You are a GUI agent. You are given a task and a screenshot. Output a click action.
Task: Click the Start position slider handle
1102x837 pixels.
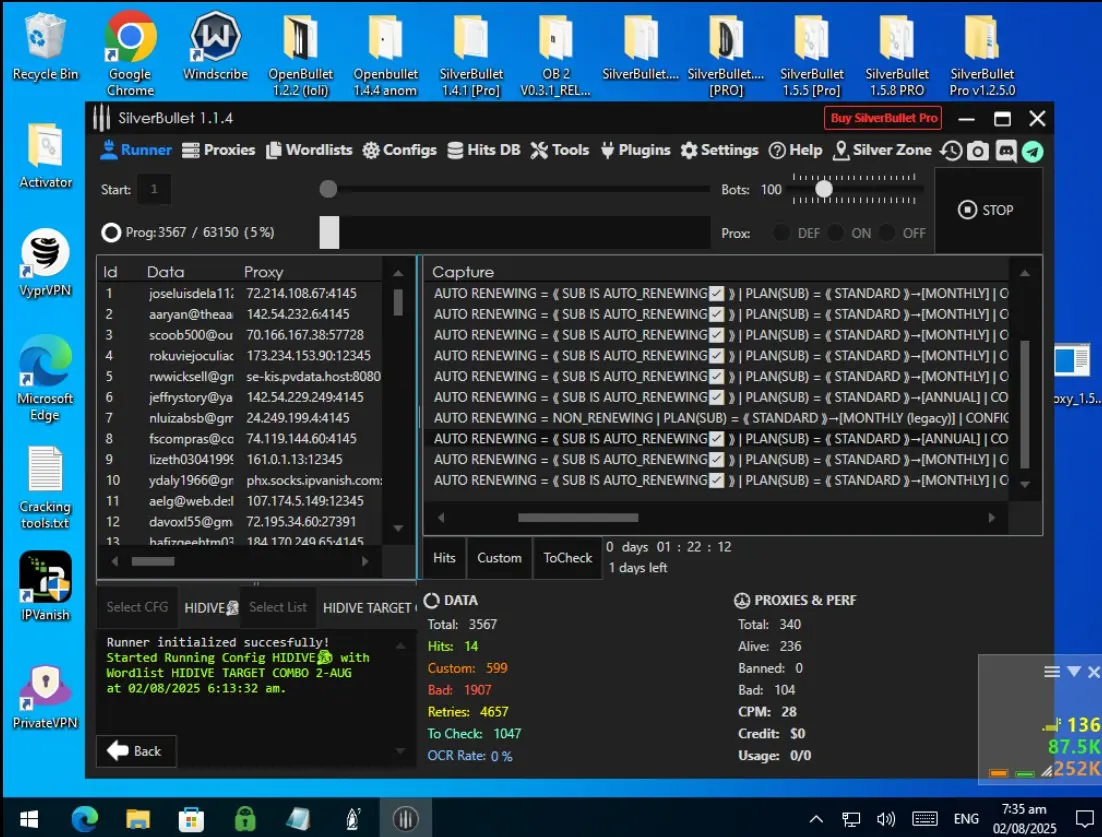pos(328,189)
